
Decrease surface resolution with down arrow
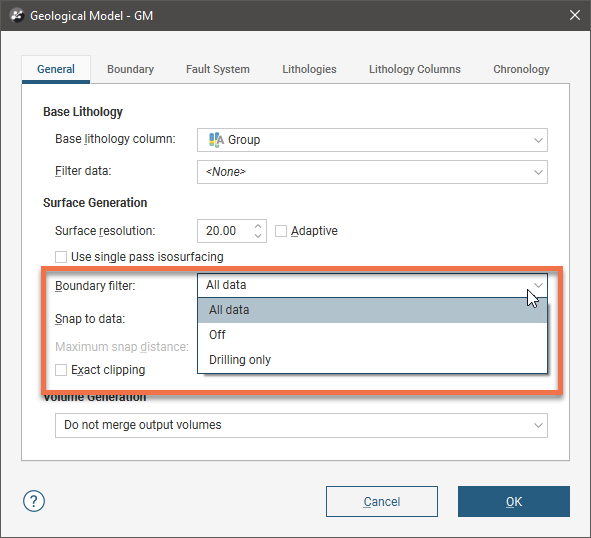pos(258,236)
